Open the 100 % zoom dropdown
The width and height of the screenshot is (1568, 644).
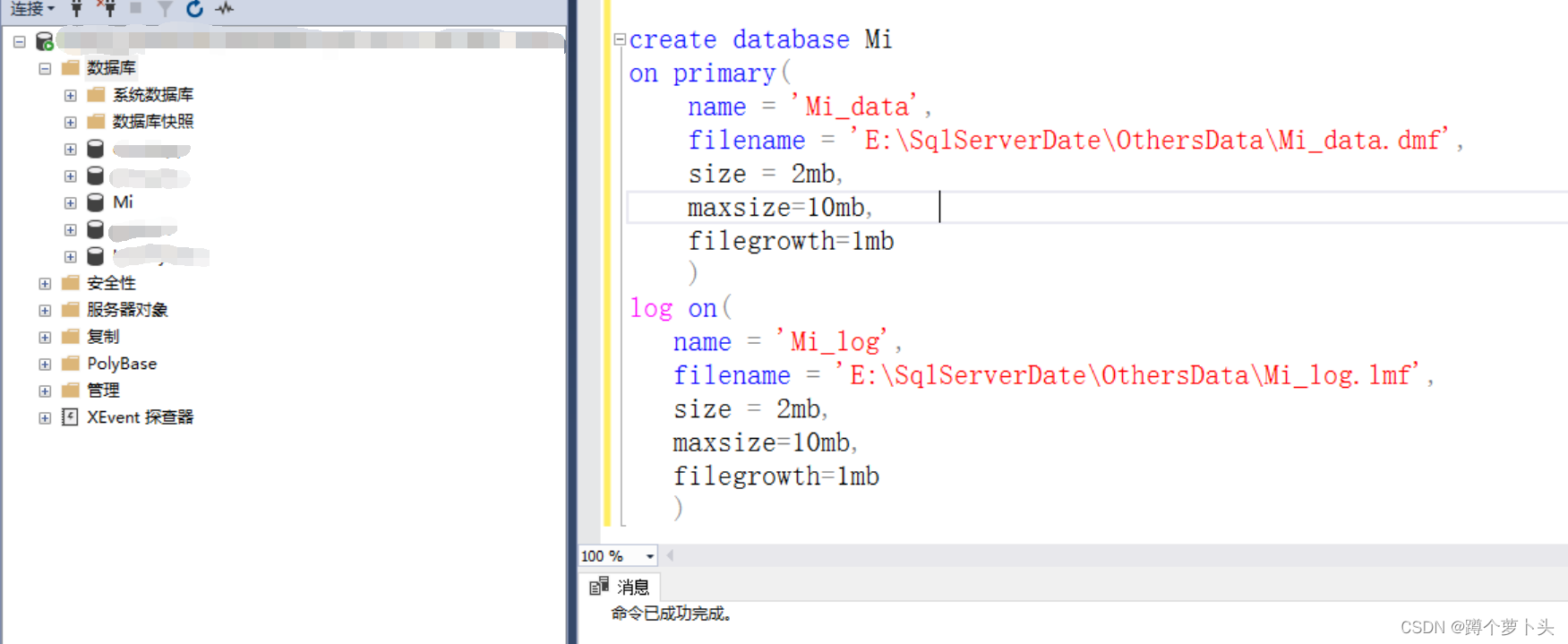pyautogui.click(x=649, y=556)
